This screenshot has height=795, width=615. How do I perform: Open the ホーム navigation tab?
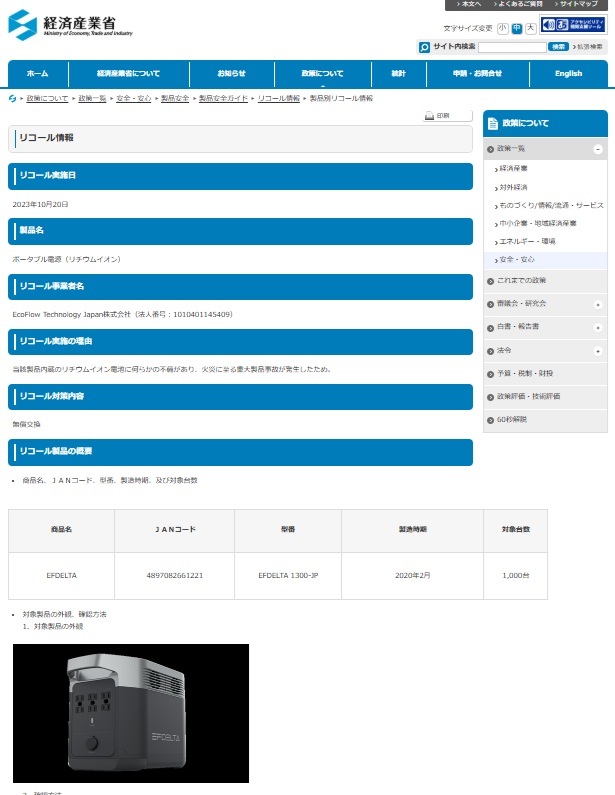(x=38, y=74)
